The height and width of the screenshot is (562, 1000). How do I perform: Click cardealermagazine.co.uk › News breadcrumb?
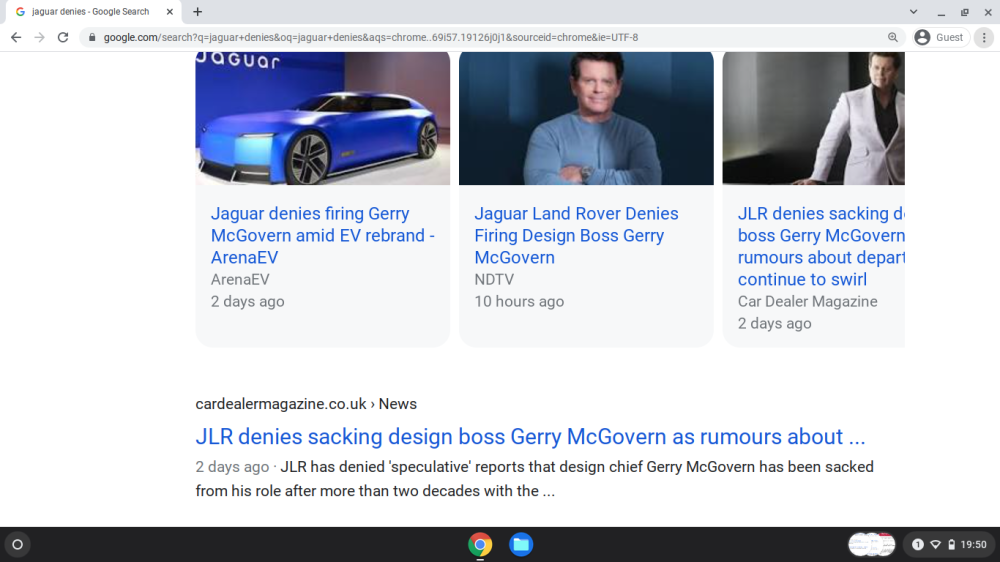306,404
